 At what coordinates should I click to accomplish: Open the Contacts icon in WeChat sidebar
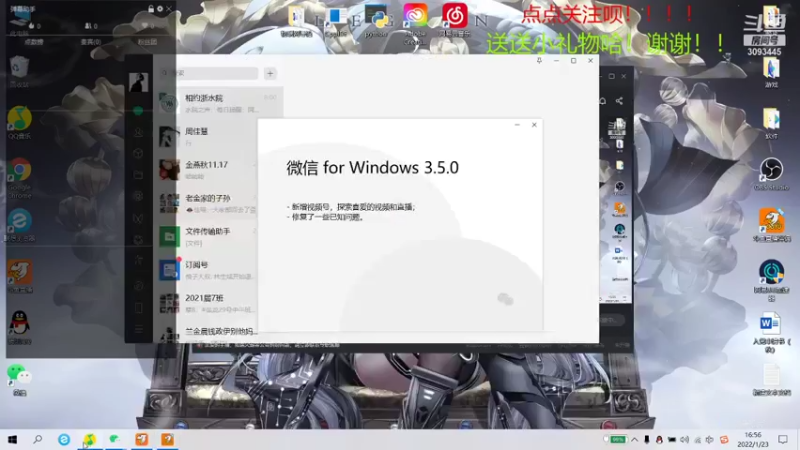138,132
